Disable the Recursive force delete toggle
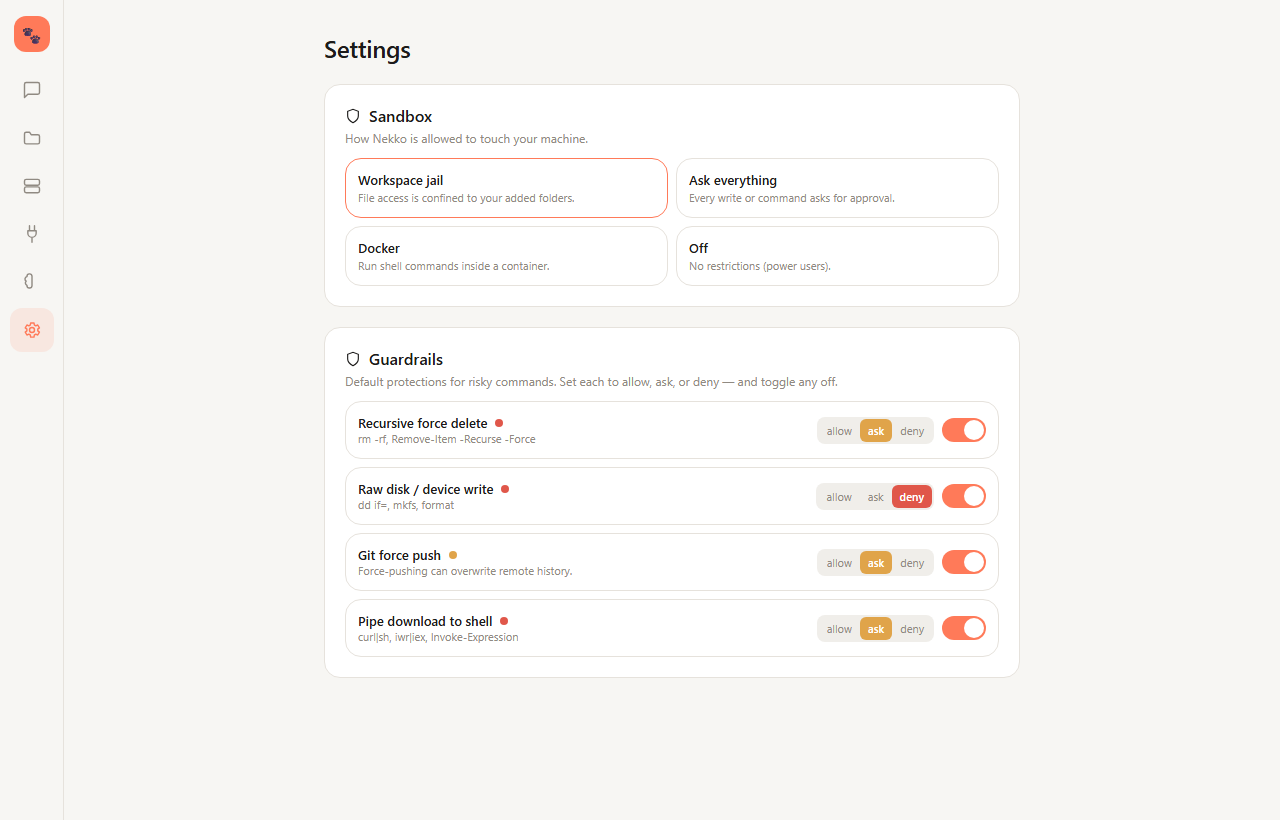The image size is (1280, 820). click(964, 430)
